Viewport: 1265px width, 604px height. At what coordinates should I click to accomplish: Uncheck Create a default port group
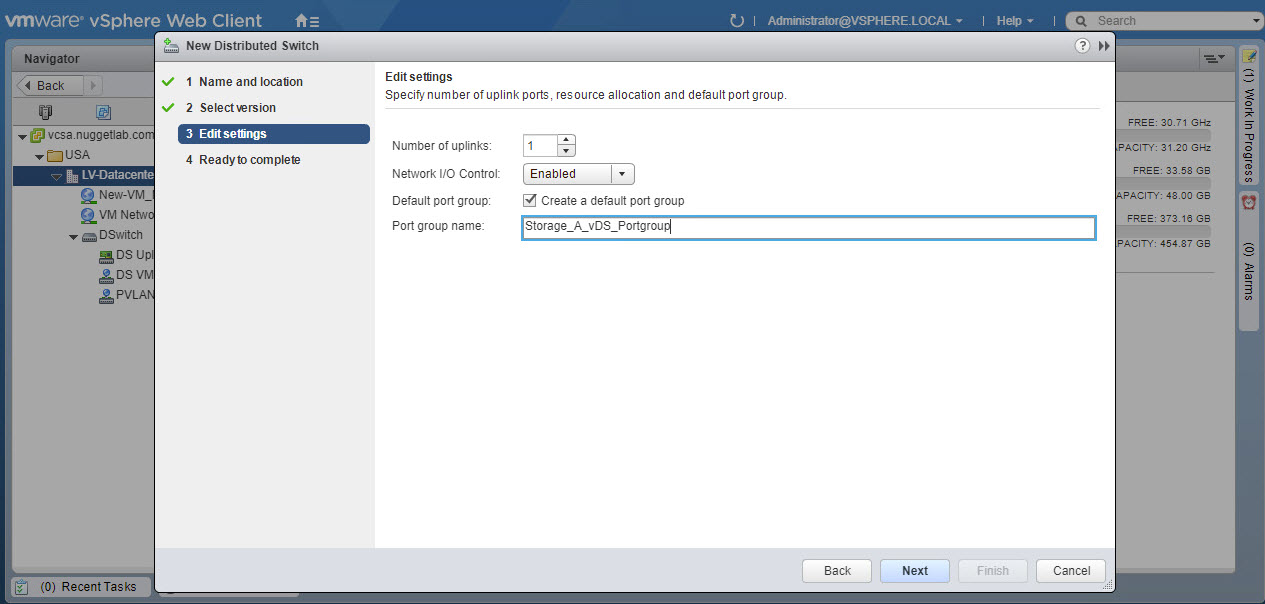[x=530, y=200]
